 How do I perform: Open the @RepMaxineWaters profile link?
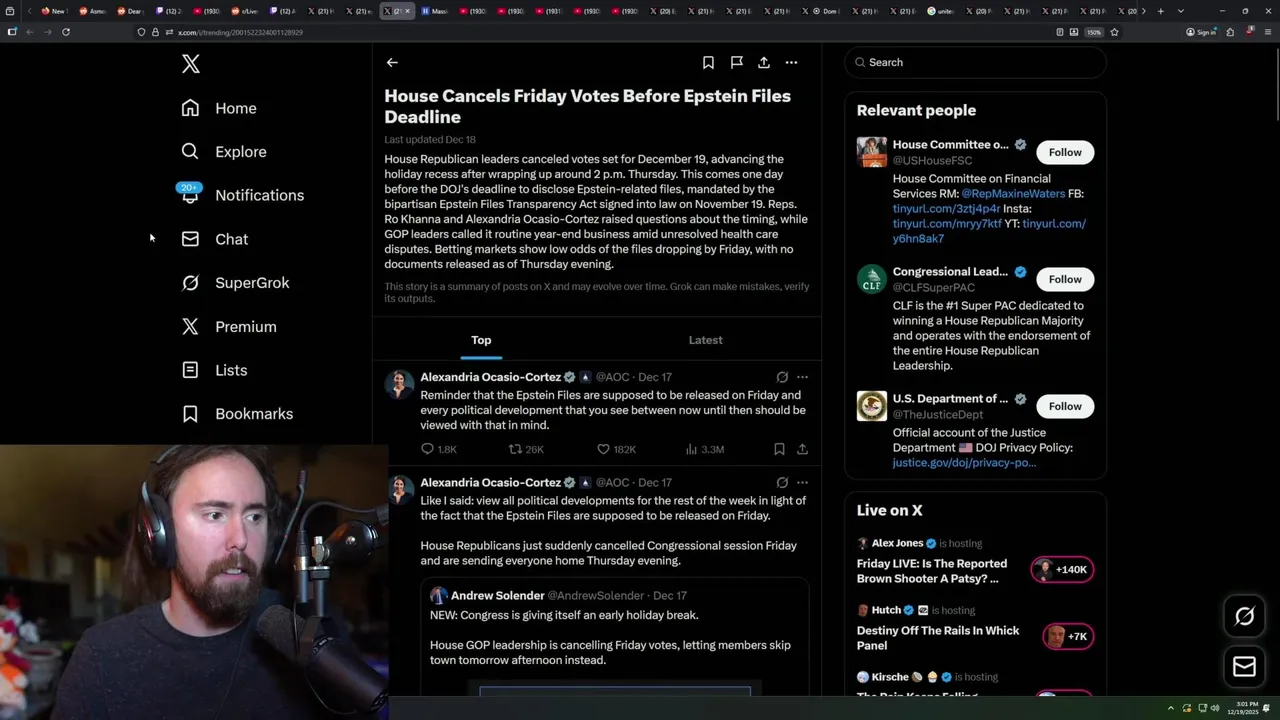[x=1013, y=194]
